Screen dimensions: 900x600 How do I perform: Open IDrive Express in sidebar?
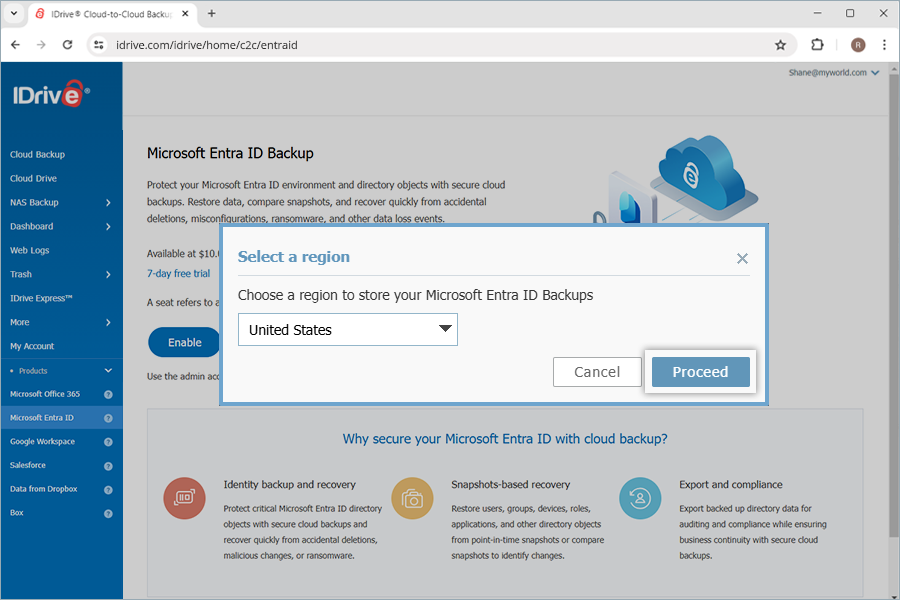click(41, 299)
